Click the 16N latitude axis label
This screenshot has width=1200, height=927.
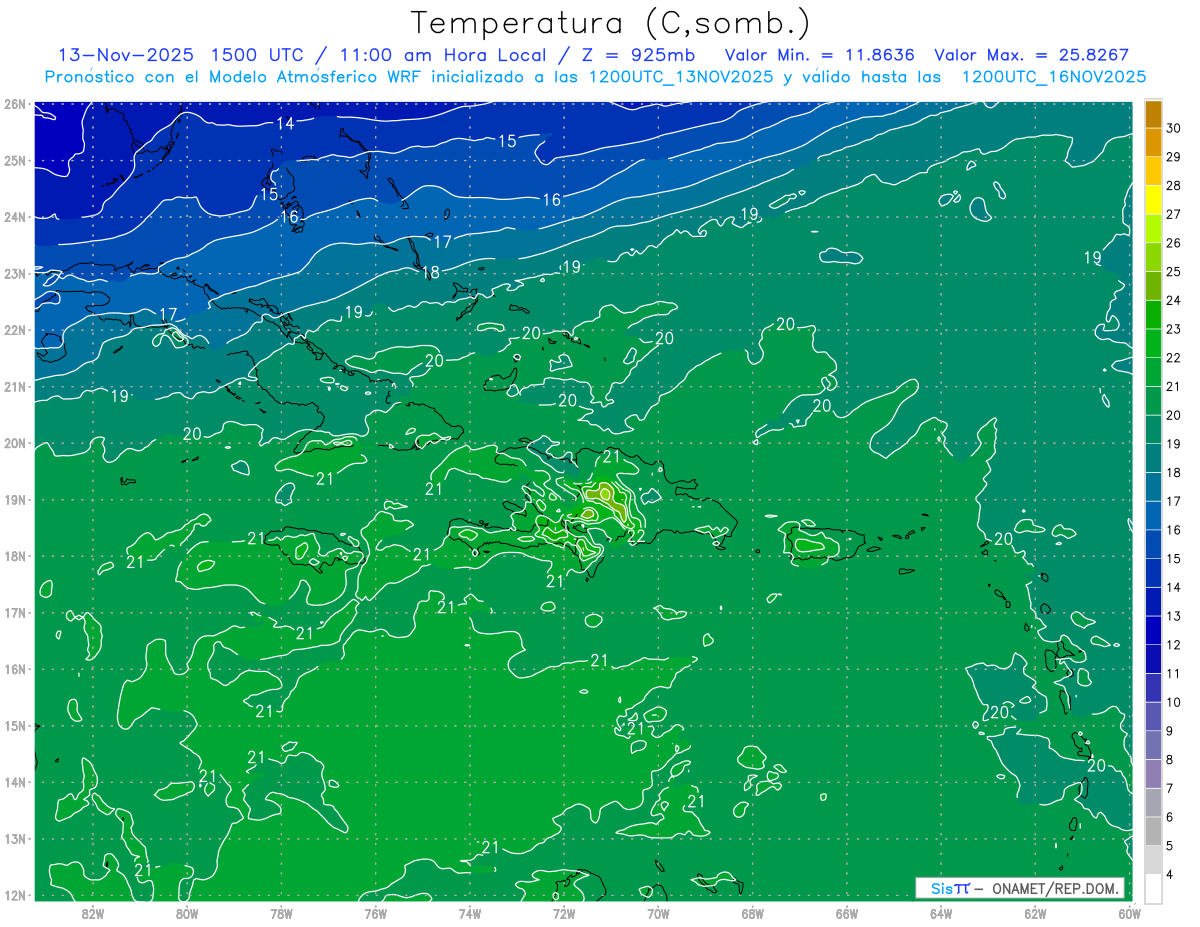15,669
